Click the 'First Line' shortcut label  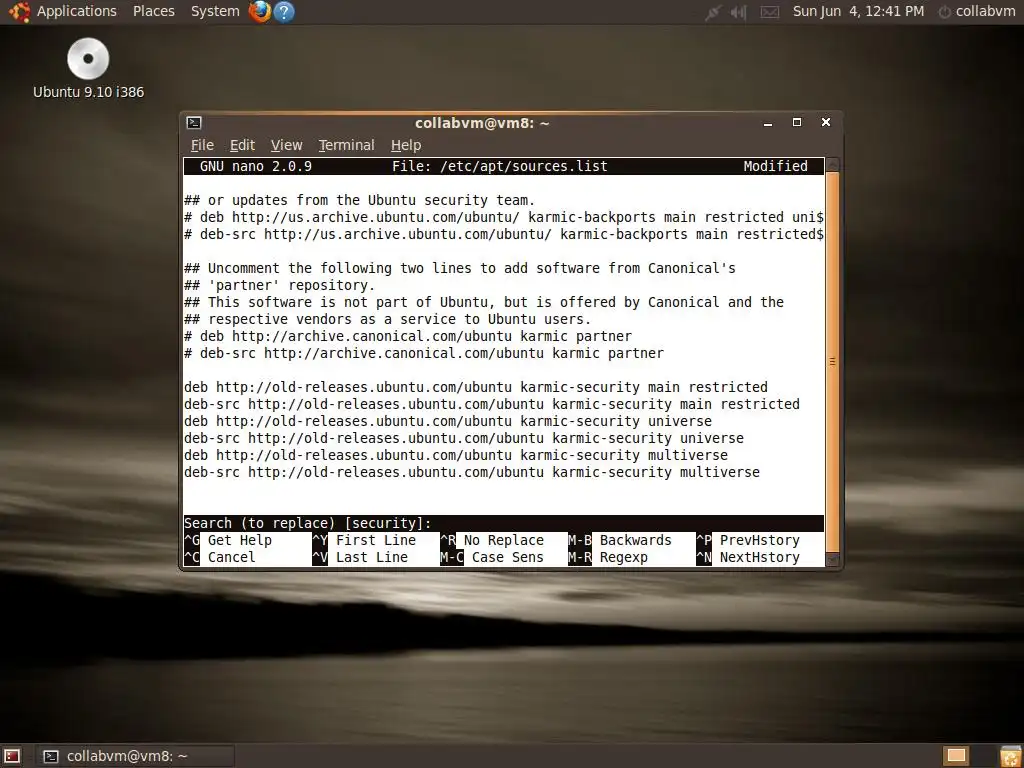tap(376, 540)
